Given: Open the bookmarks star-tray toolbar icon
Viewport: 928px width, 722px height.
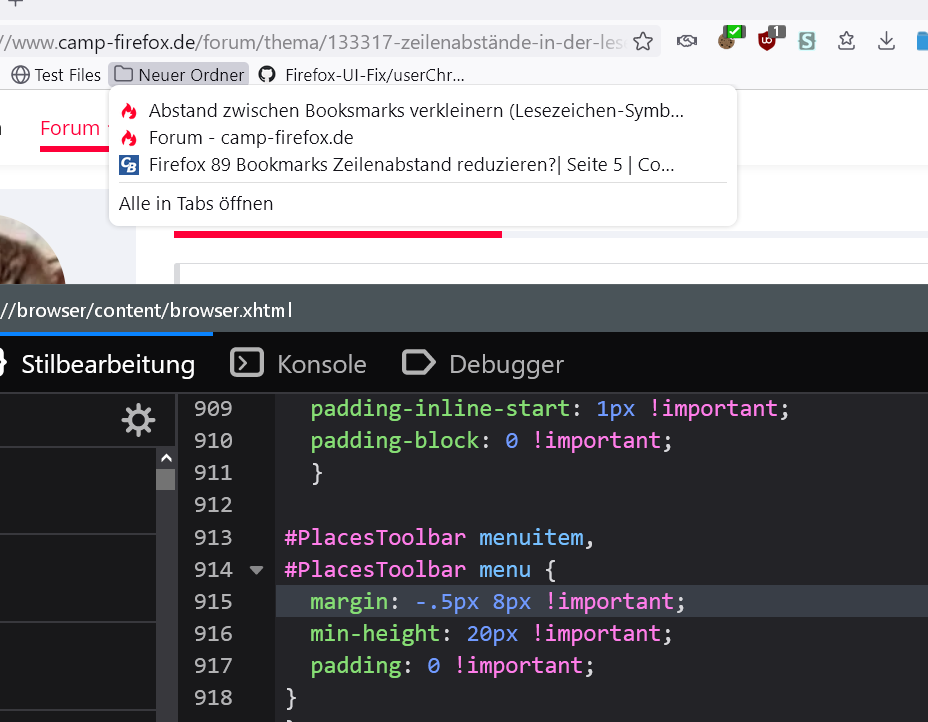Looking at the screenshot, I should pyautogui.click(x=847, y=42).
